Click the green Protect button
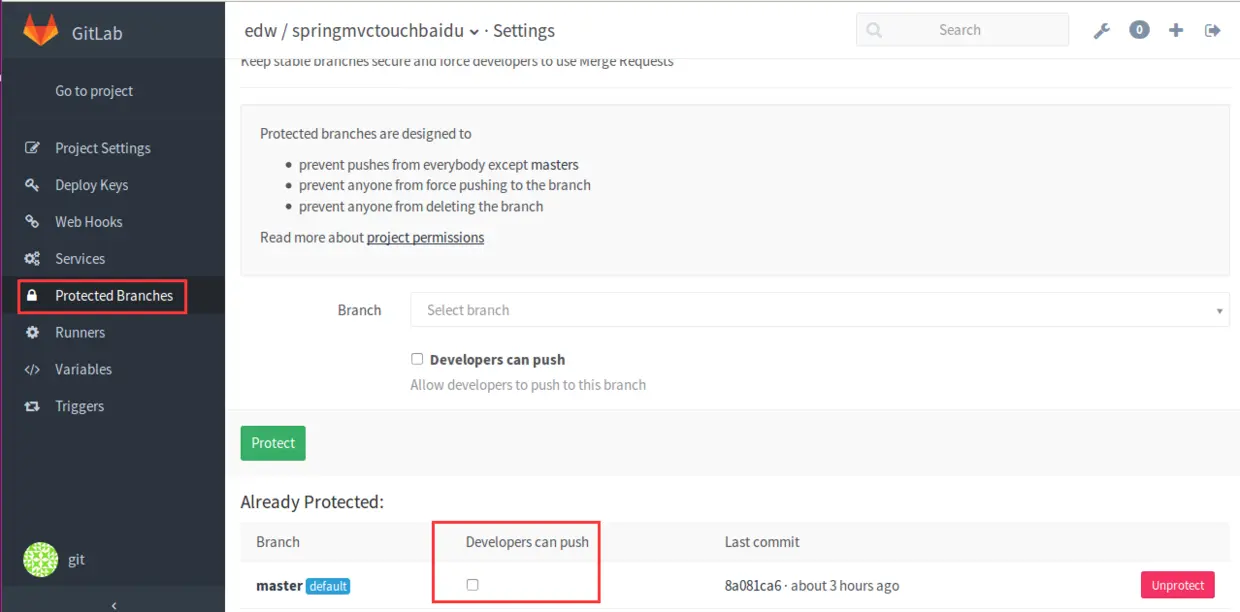 coord(273,443)
